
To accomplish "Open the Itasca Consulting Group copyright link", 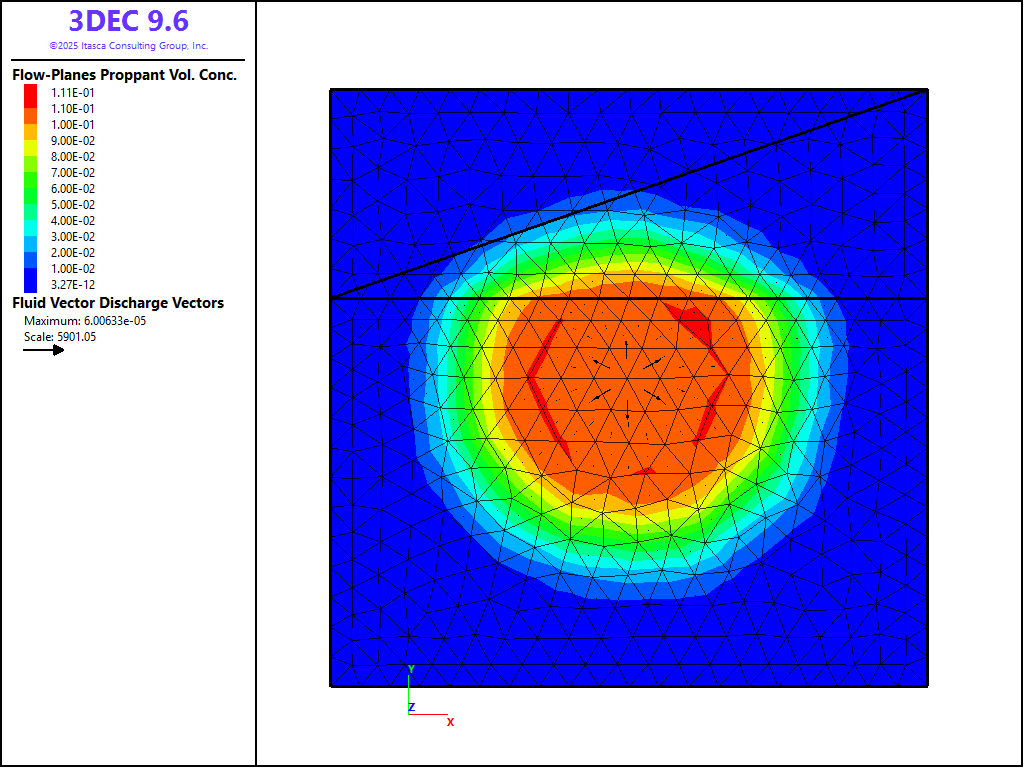I will coord(128,46).
